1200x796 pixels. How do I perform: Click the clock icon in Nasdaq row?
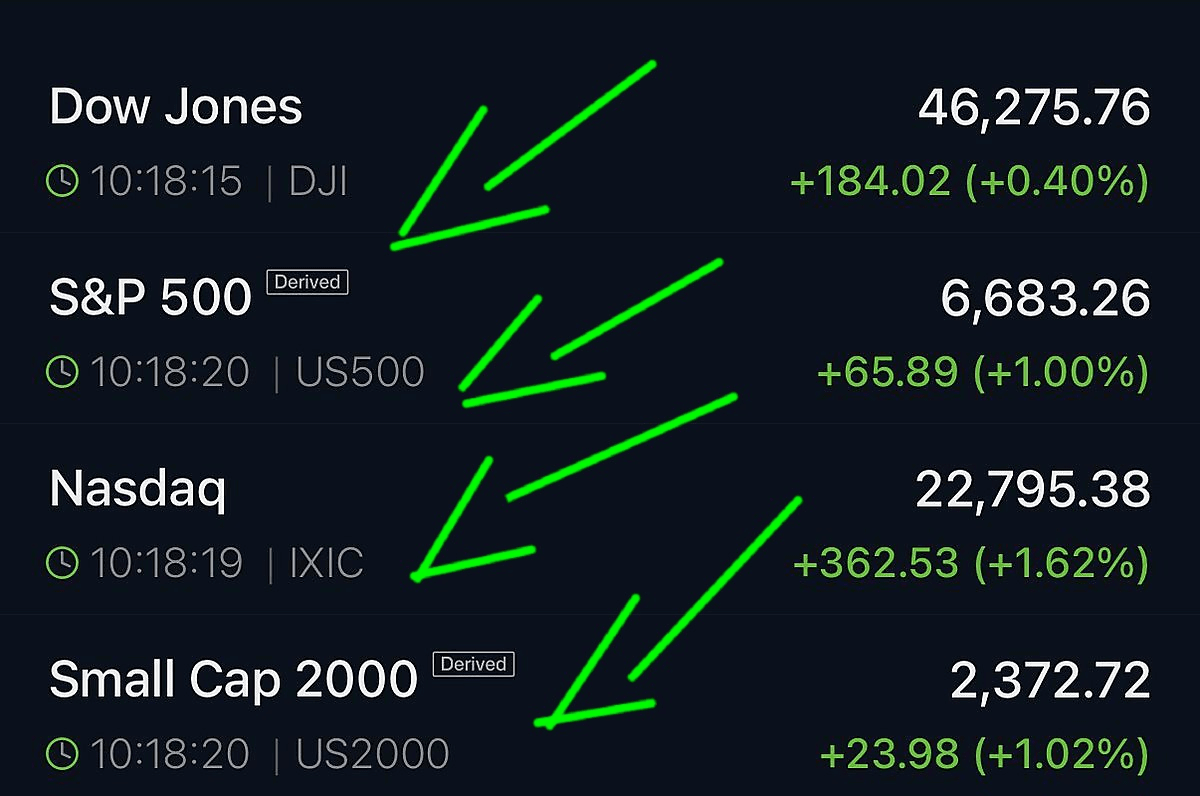coord(63,563)
